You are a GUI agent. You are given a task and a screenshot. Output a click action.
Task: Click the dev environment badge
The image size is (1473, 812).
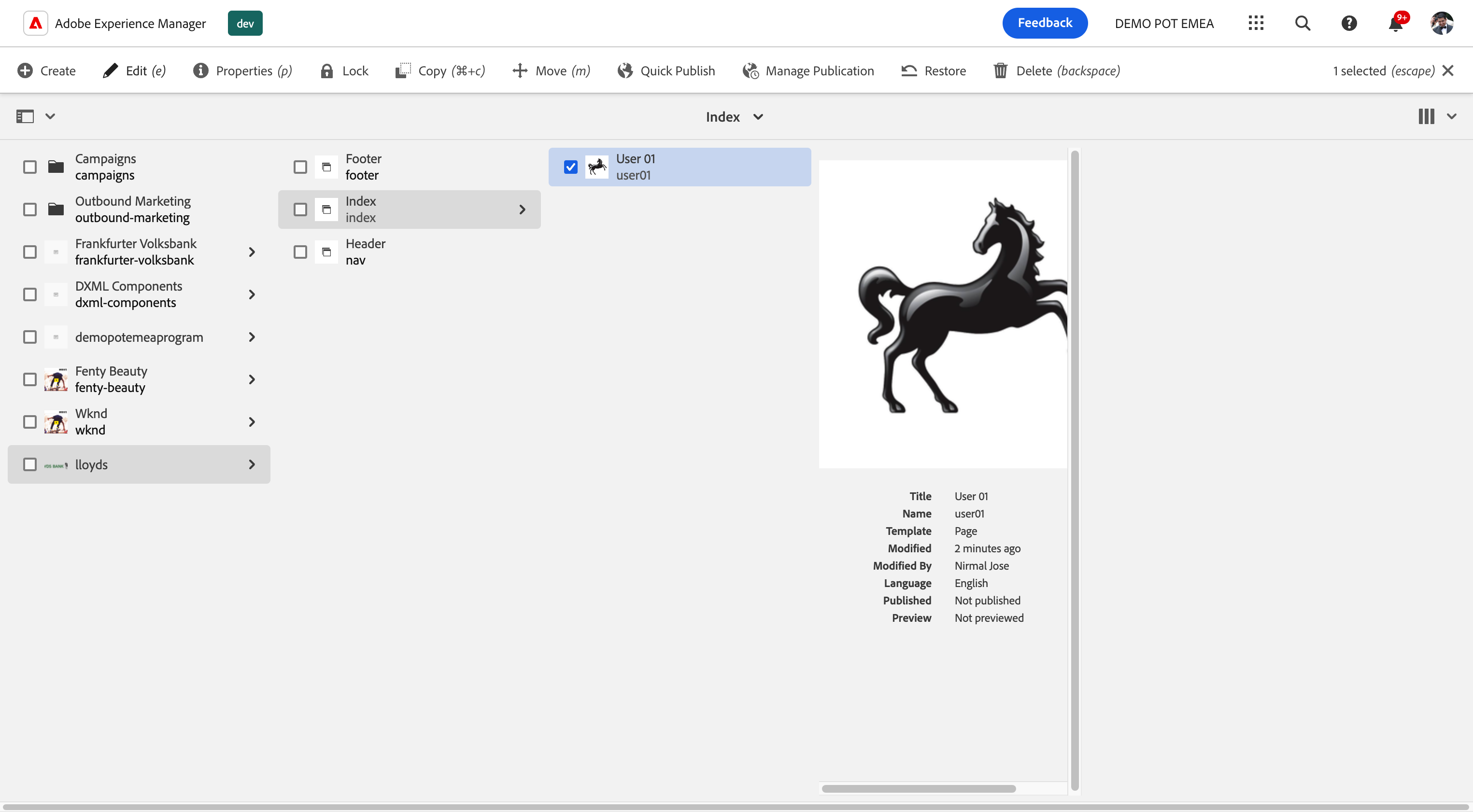point(245,24)
